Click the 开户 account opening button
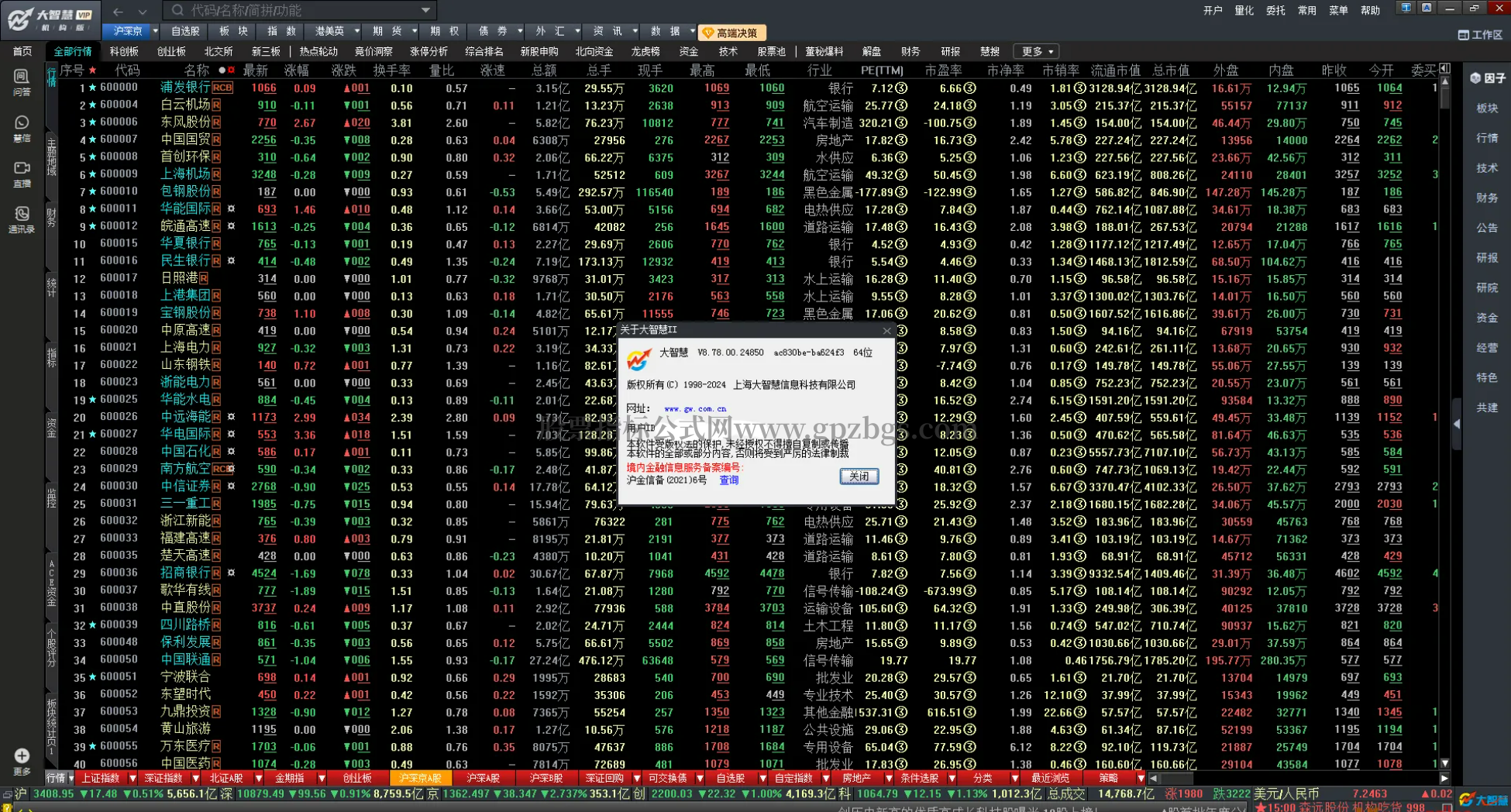 tap(1213, 10)
